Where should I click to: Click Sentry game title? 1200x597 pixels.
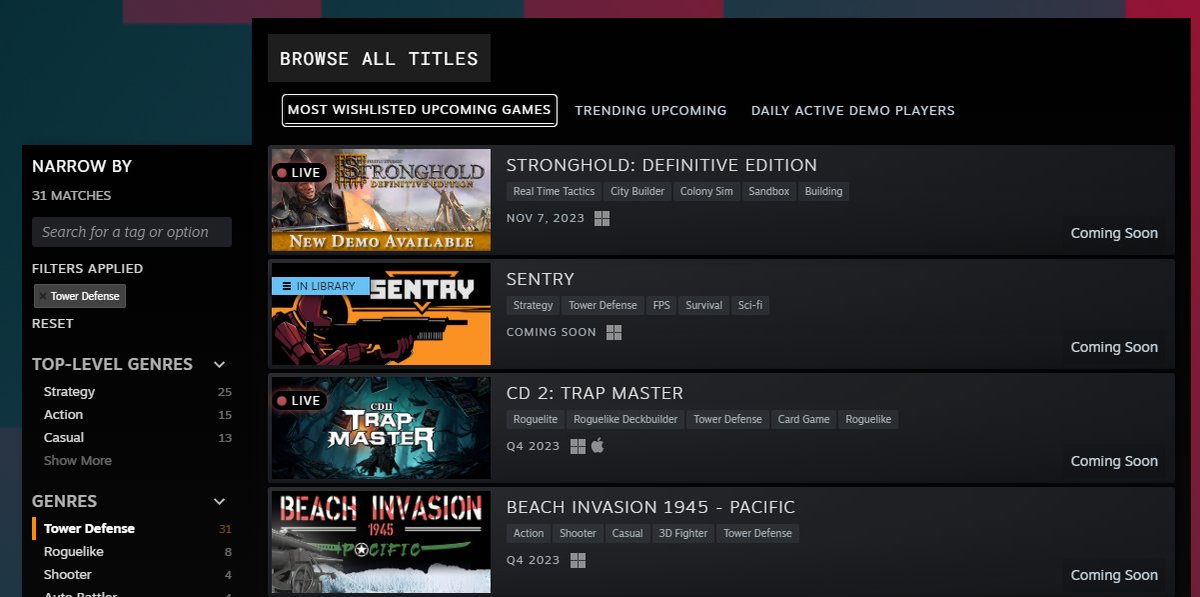540,279
